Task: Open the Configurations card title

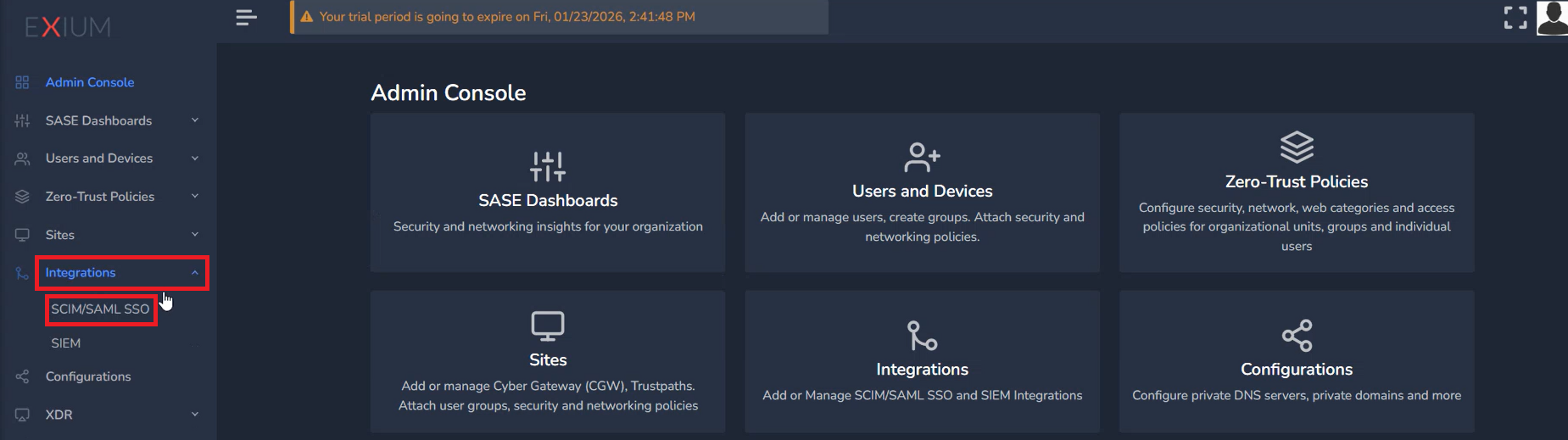Action: (1297, 370)
